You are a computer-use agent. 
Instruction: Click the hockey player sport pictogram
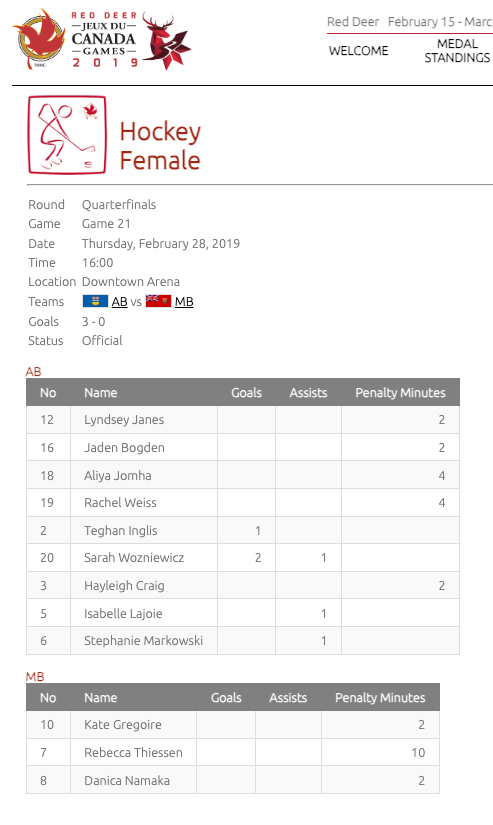[x=67, y=135]
